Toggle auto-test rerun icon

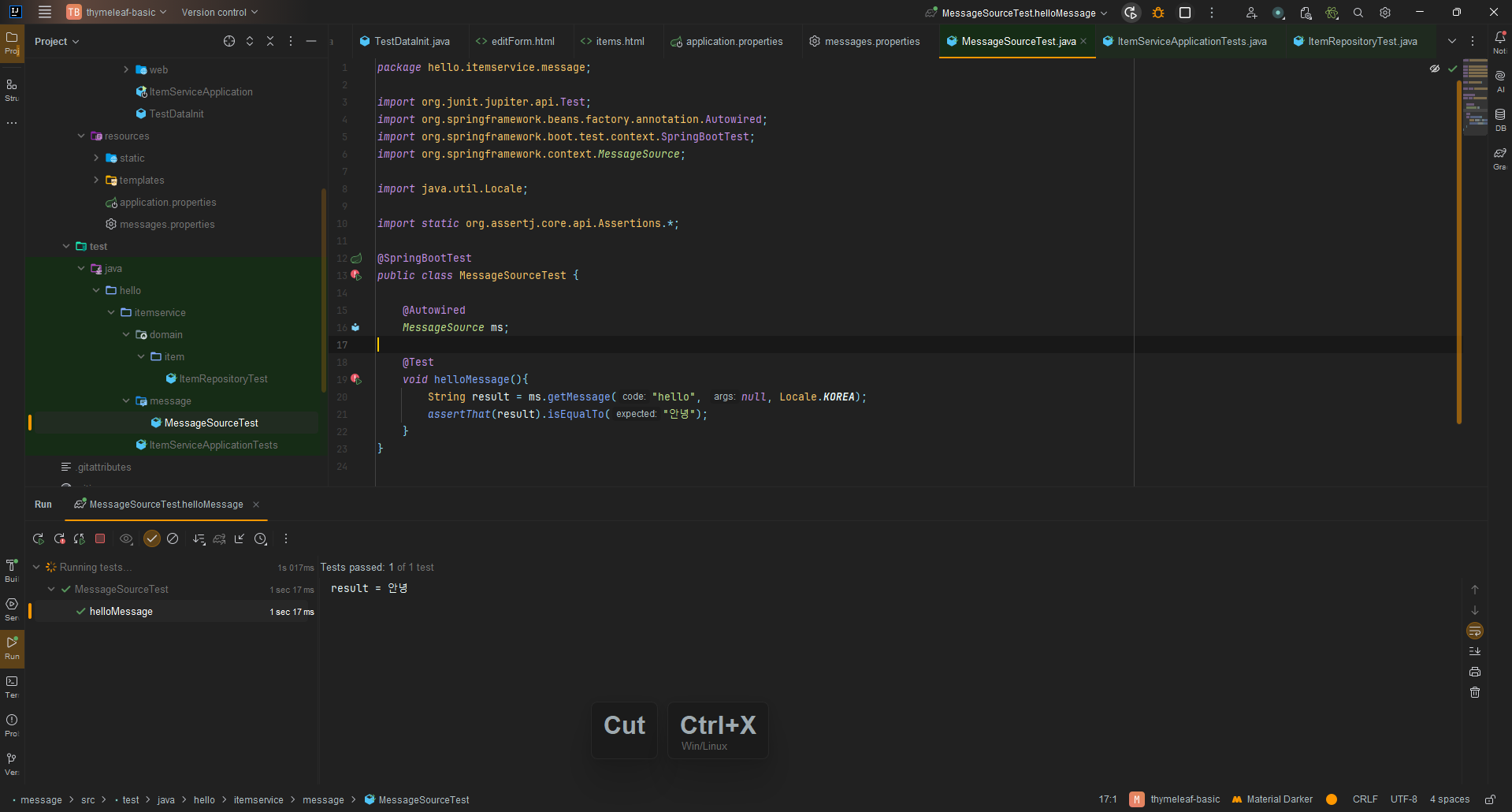[x=80, y=539]
